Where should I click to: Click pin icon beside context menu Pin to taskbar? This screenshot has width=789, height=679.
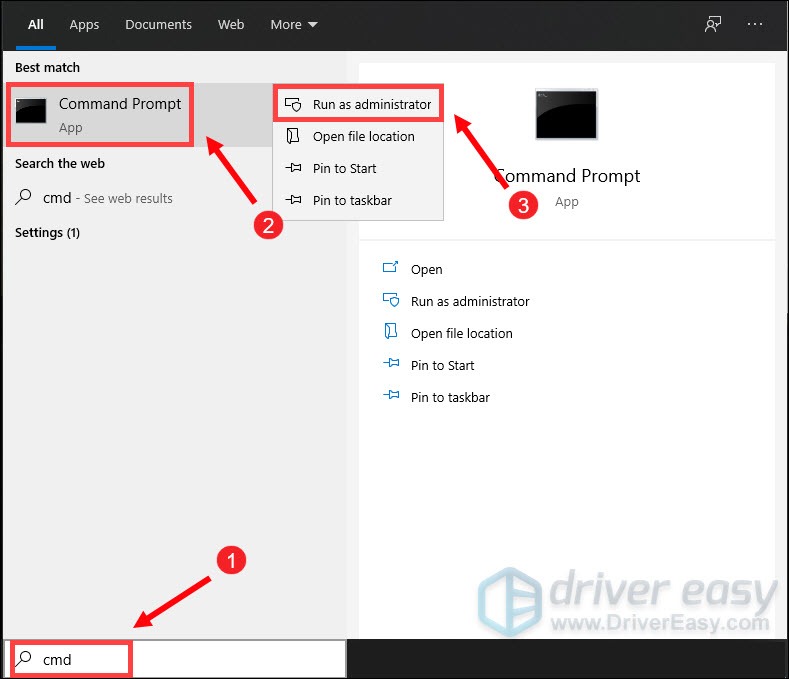coord(293,200)
